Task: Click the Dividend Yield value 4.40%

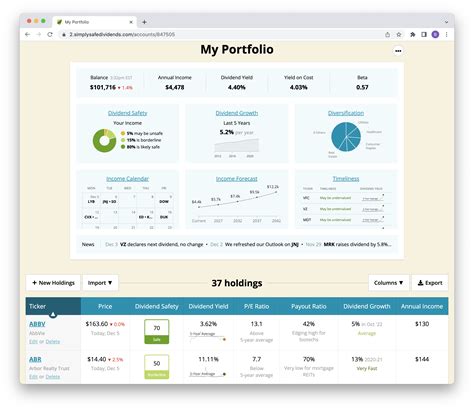Action: pos(237,87)
